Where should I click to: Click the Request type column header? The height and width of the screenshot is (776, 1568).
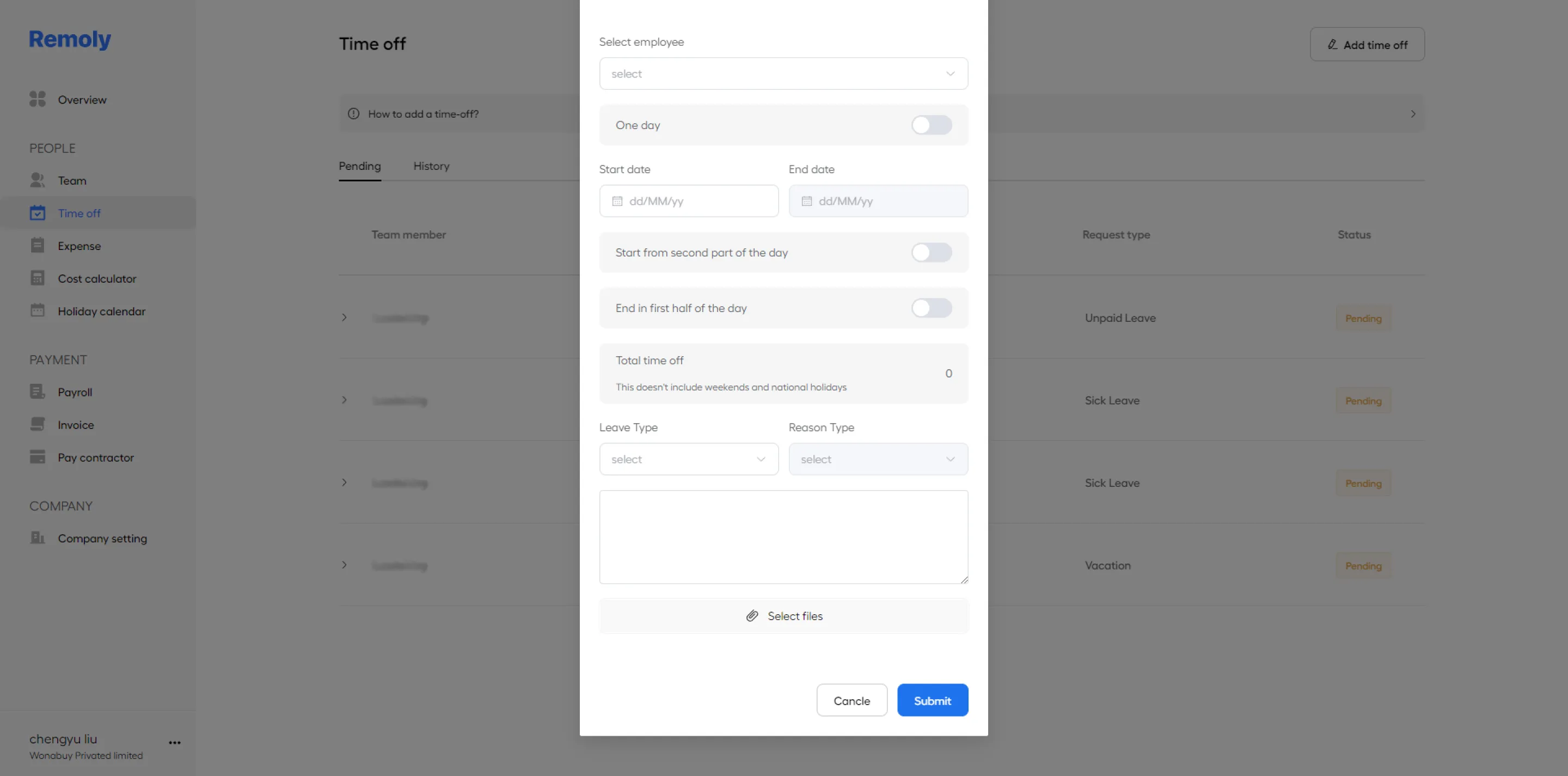[x=1116, y=235]
